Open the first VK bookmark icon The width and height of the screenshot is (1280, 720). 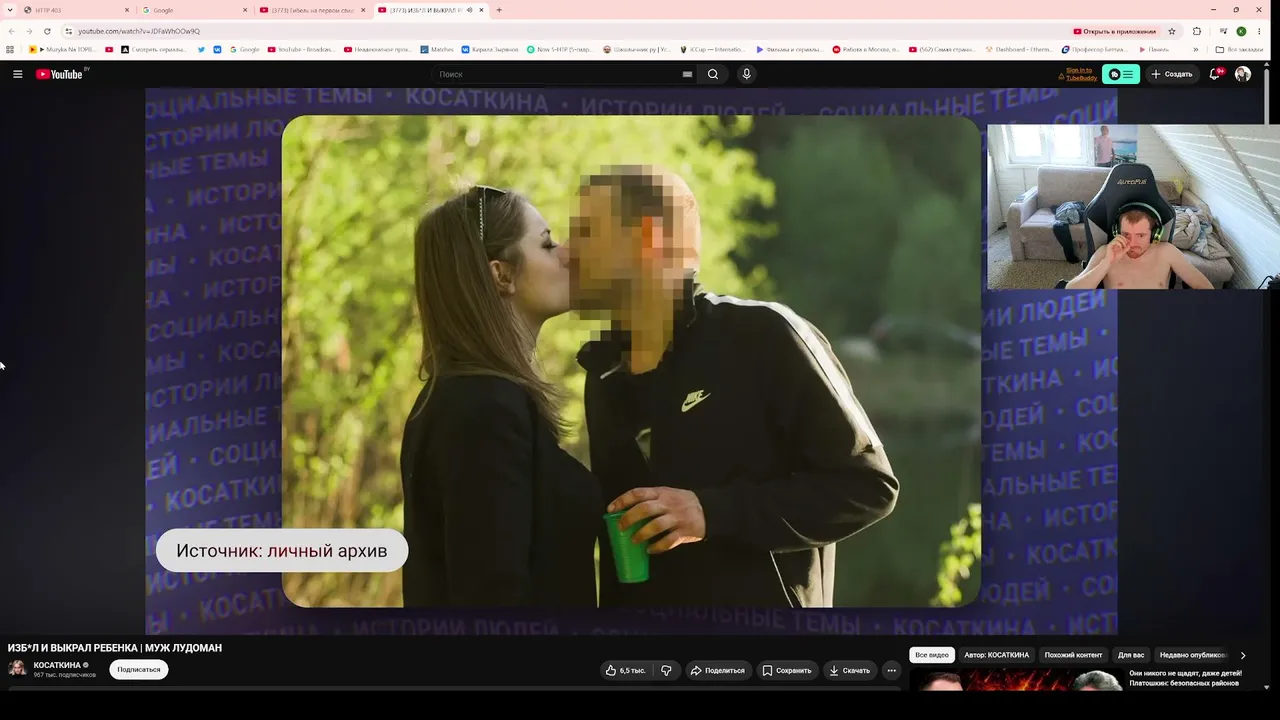217,49
